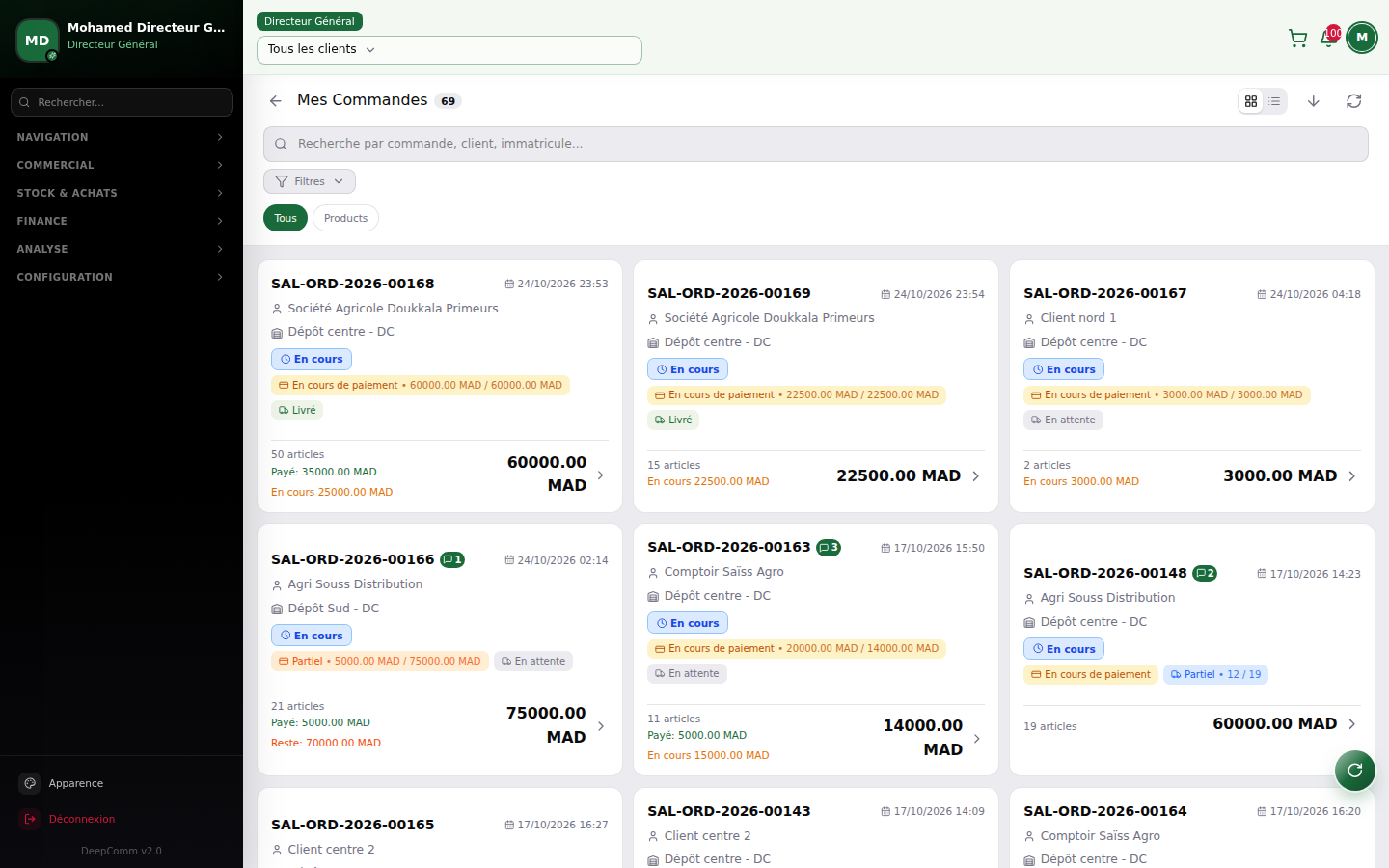Image resolution: width=1389 pixels, height=868 pixels.
Task: Go back using arrow beside Mes Commandes
Action: (276, 100)
